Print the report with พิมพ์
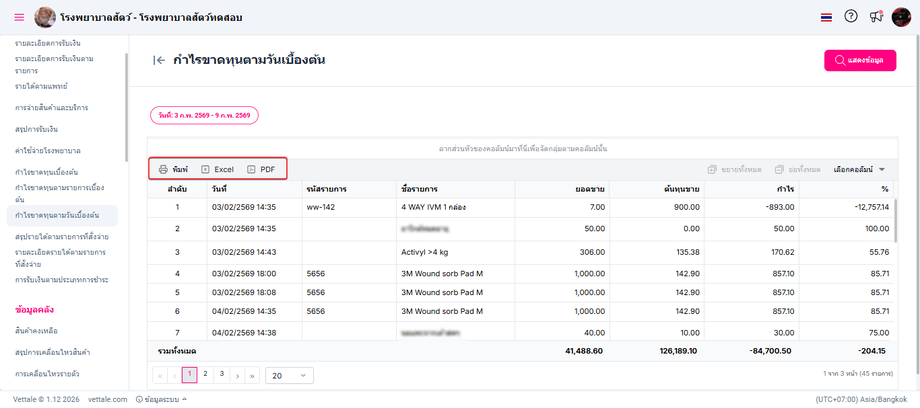Screen dimensions: 920x408 click(173, 169)
